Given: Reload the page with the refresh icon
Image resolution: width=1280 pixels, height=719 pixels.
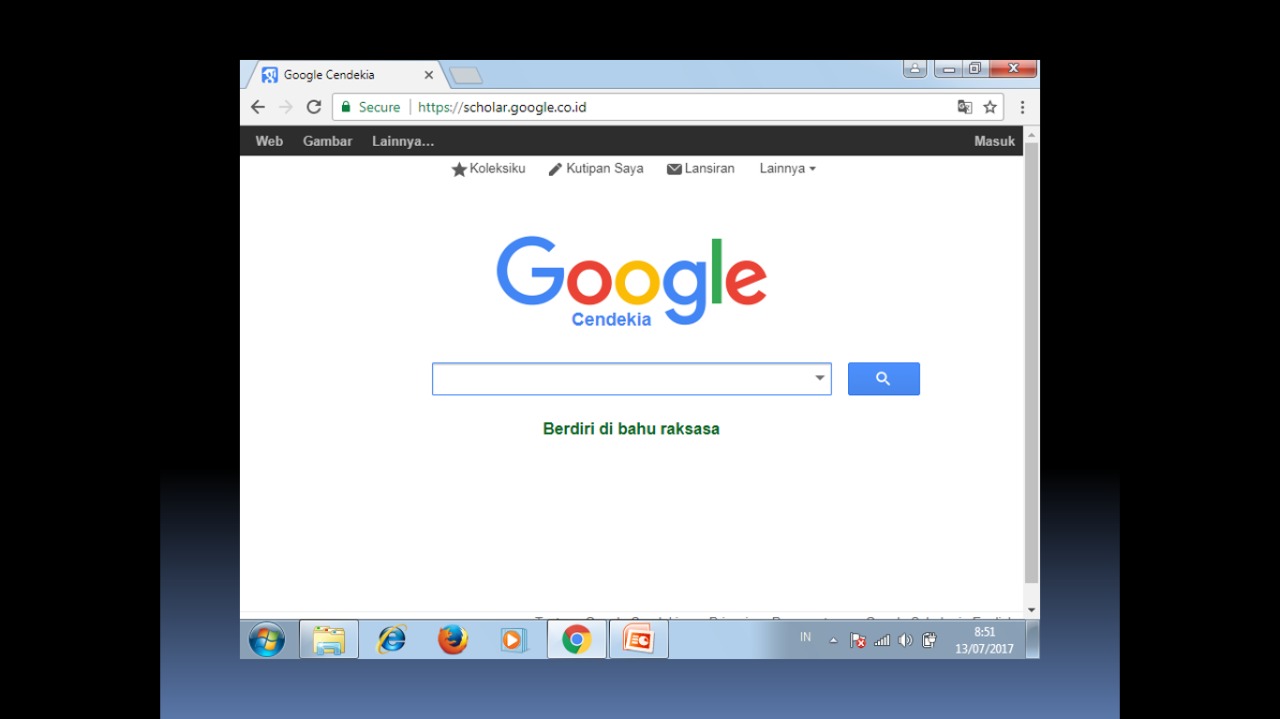Looking at the screenshot, I should click(314, 107).
